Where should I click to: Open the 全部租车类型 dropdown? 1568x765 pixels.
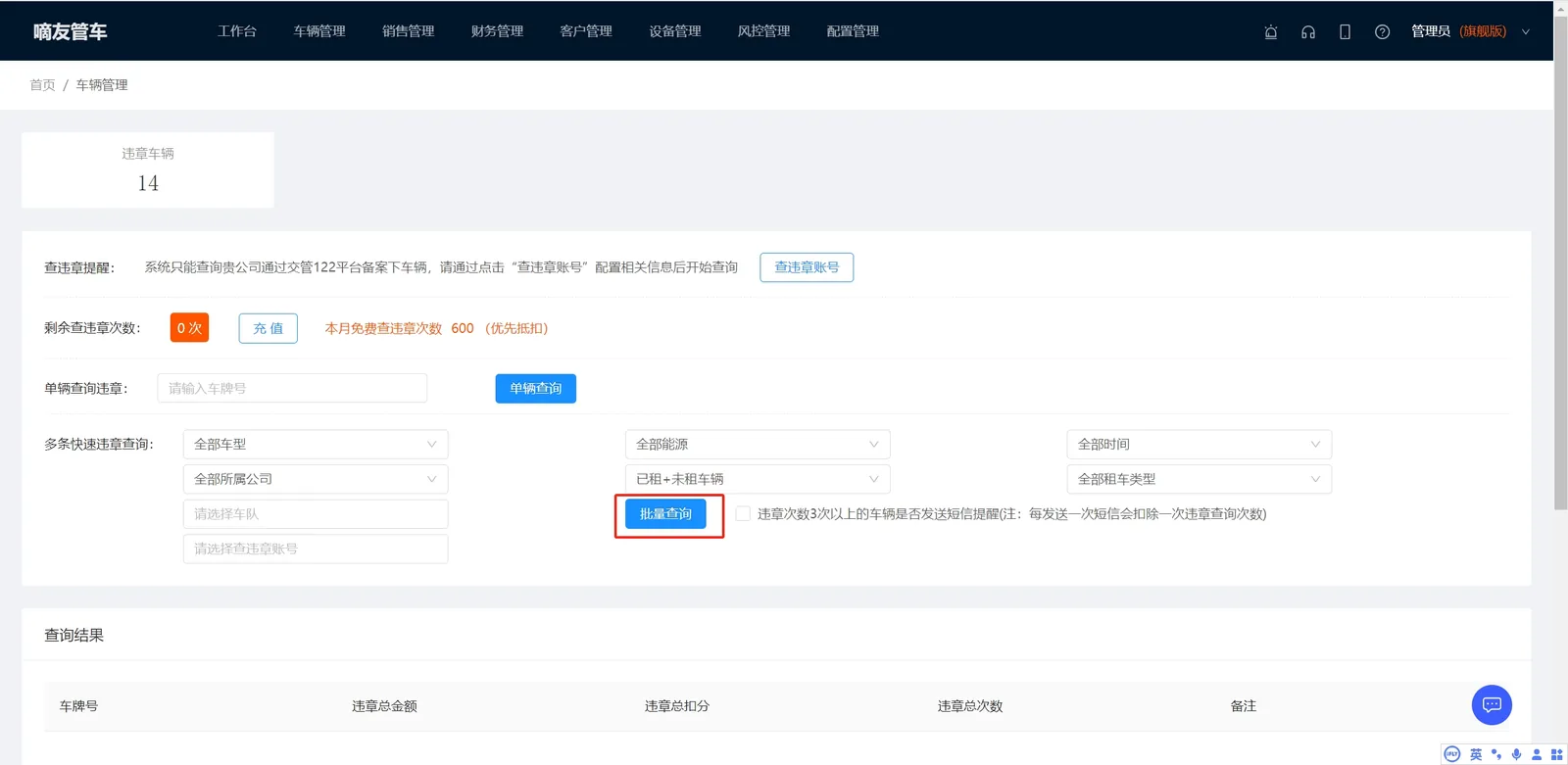1199,479
